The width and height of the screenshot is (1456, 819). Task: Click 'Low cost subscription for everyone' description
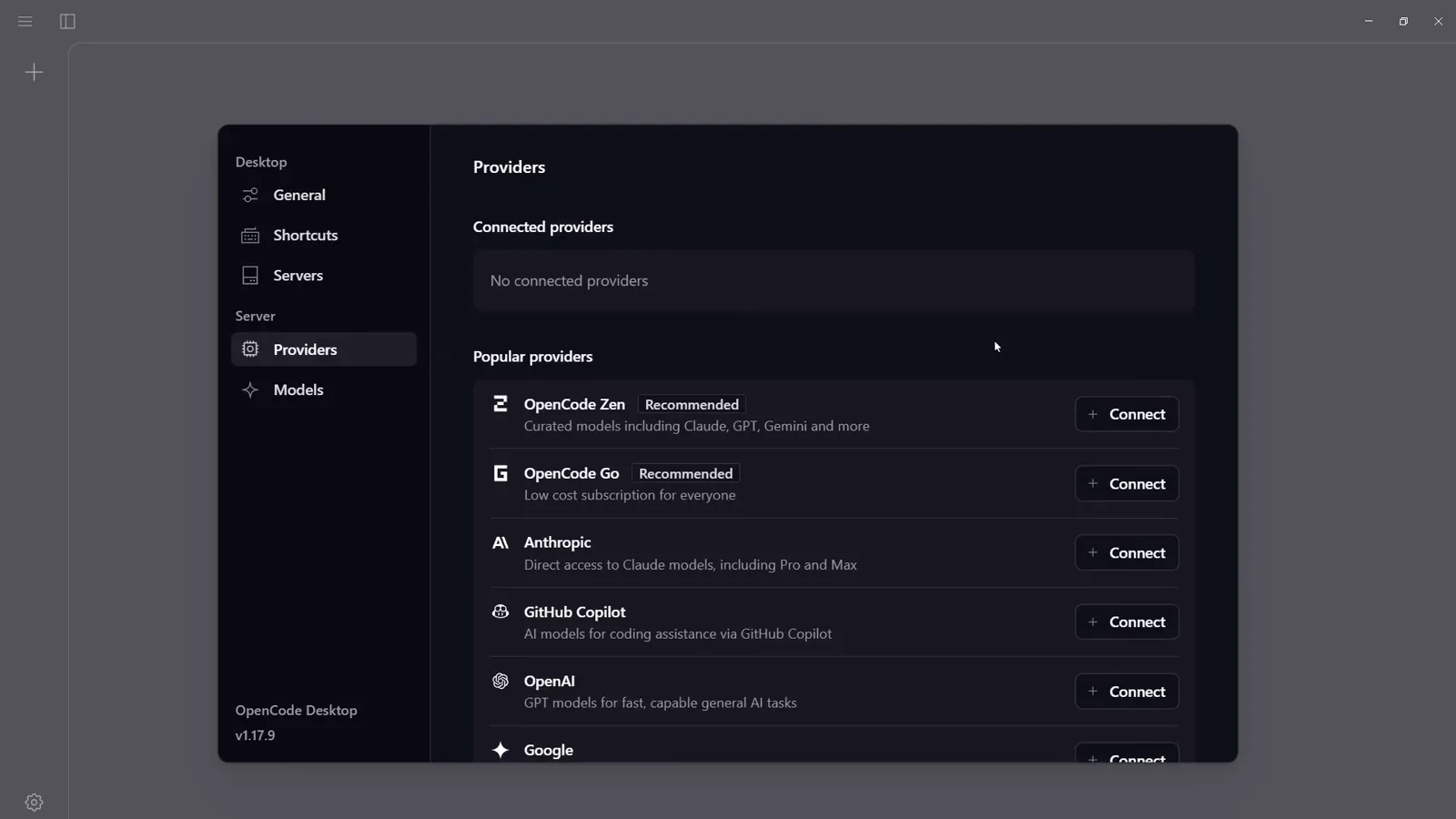[x=630, y=495]
